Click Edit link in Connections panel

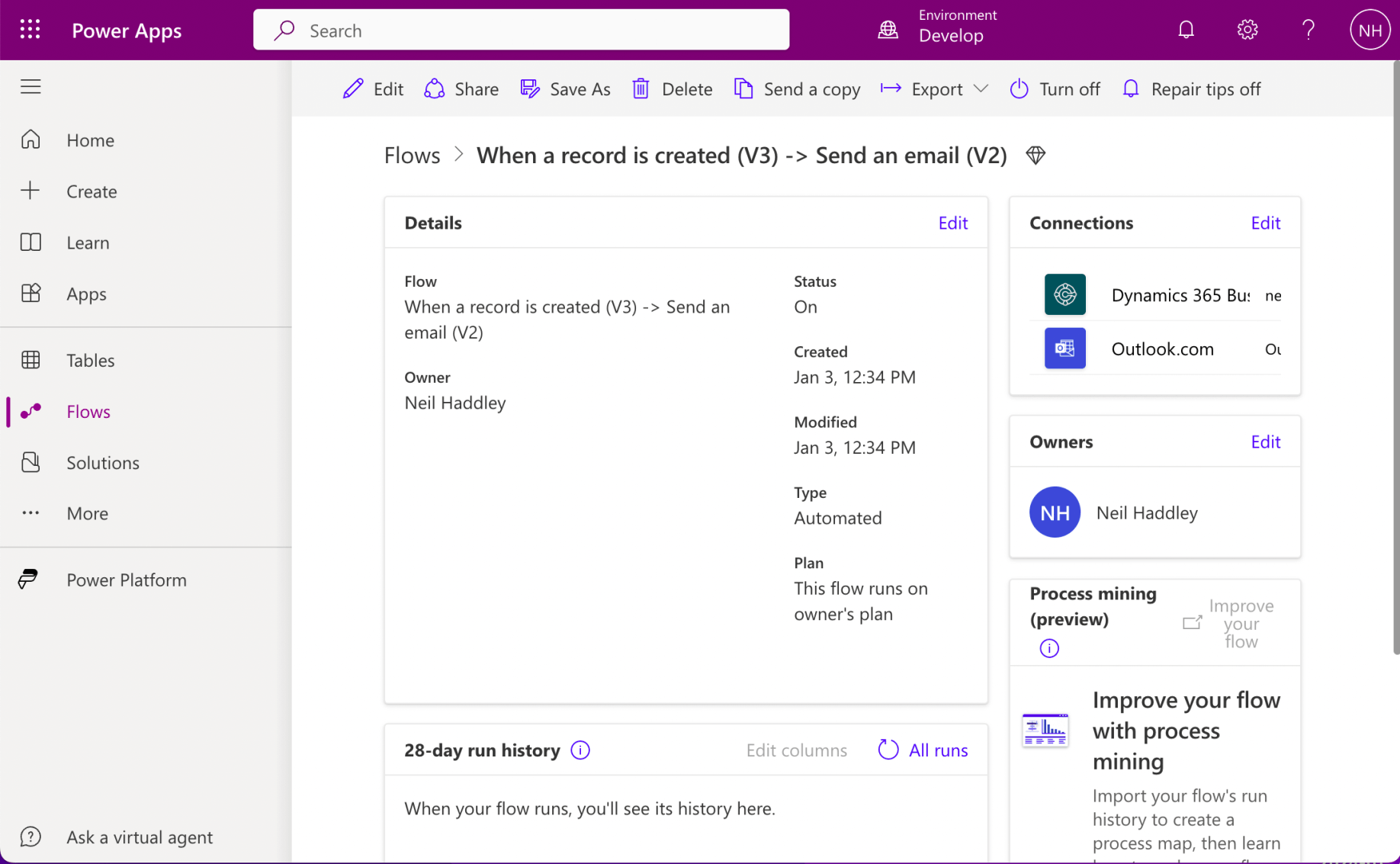pyautogui.click(x=1265, y=223)
